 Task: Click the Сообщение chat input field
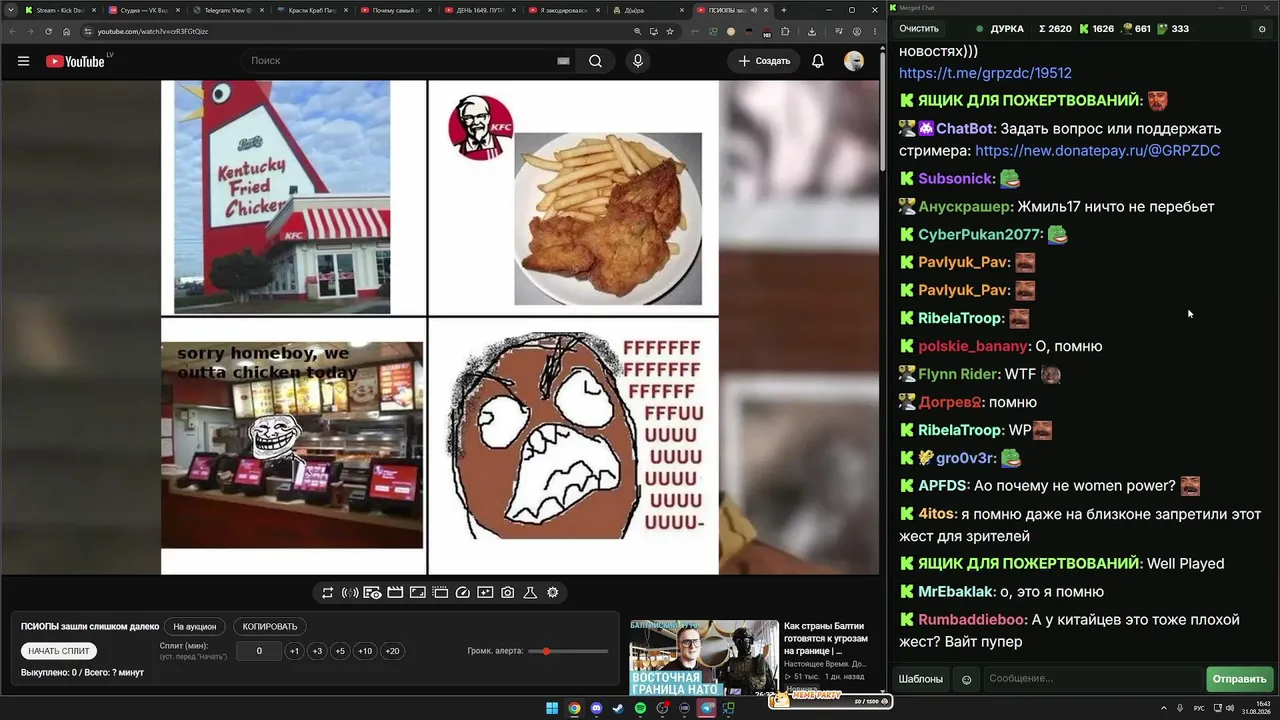(x=1093, y=679)
